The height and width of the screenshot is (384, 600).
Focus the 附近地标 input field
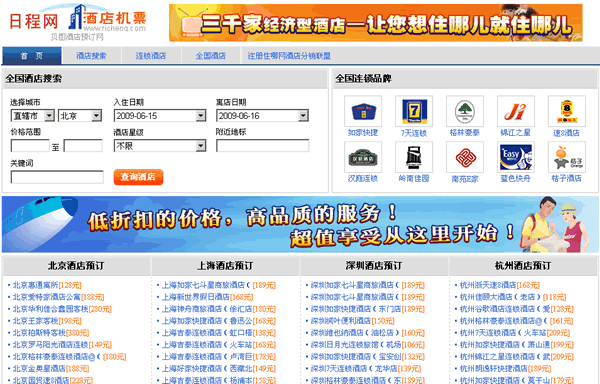262,146
